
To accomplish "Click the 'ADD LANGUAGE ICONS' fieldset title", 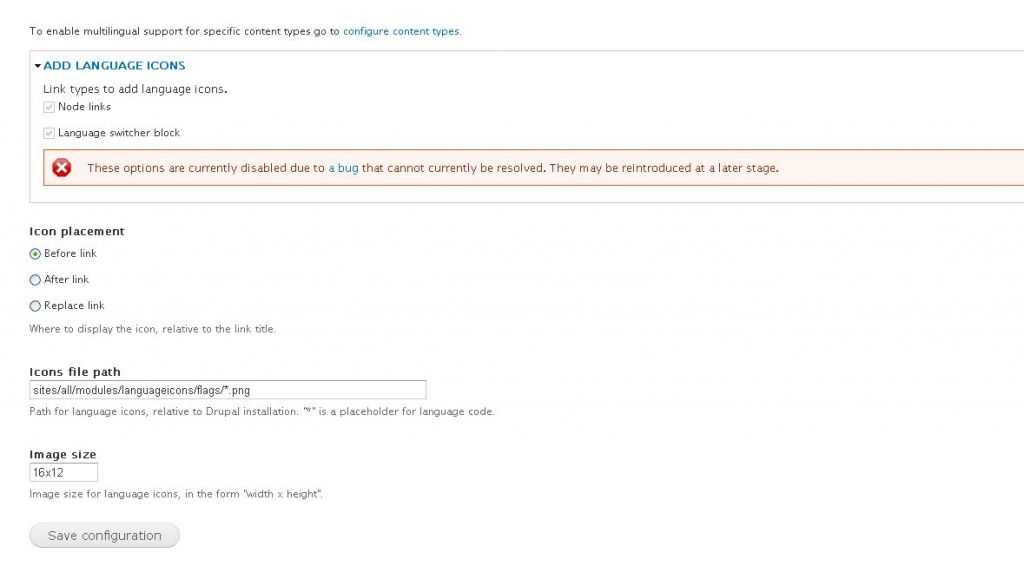I will [x=114, y=66].
